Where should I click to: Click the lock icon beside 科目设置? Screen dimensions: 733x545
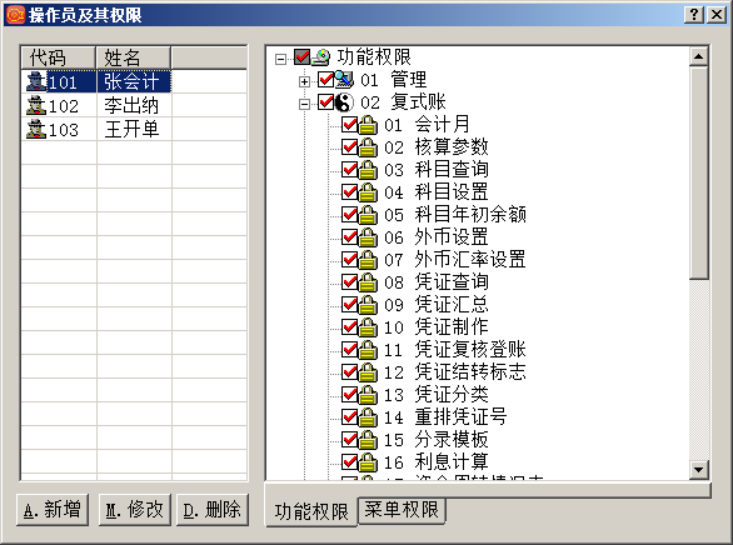click(368, 192)
